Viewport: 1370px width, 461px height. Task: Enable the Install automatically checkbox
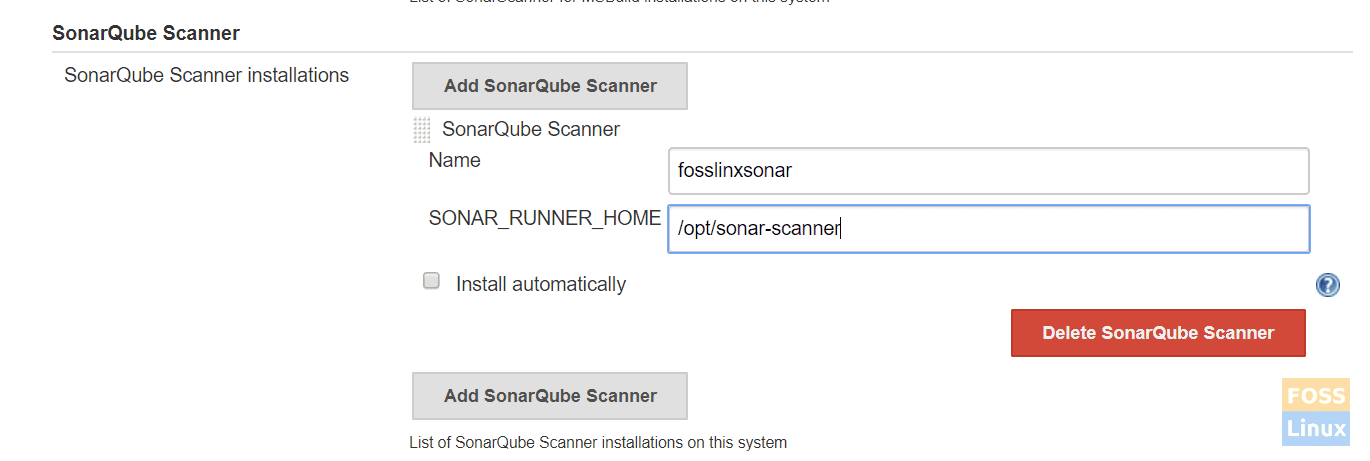pyautogui.click(x=431, y=281)
